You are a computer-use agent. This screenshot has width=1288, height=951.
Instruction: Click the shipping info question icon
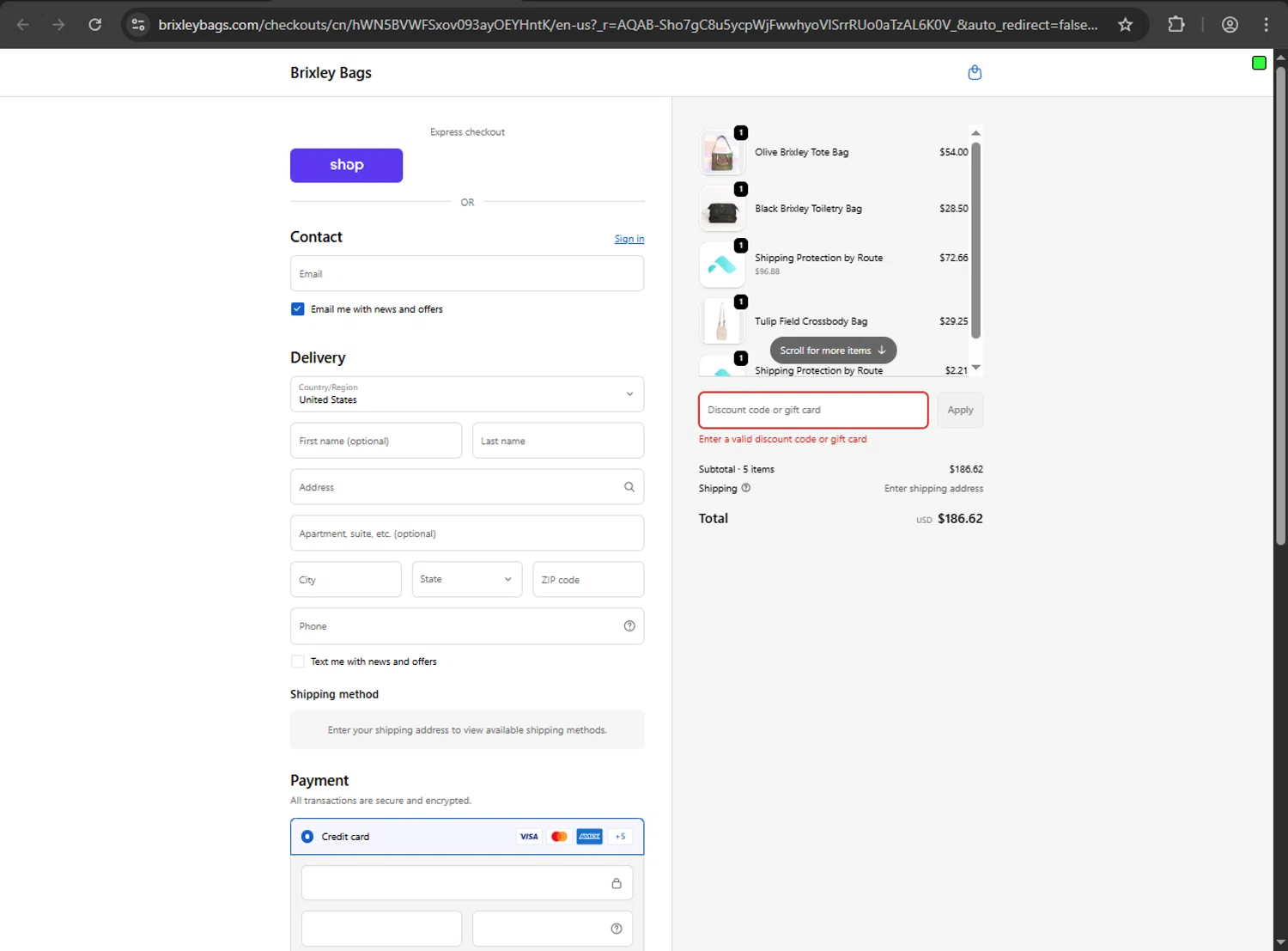(746, 488)
